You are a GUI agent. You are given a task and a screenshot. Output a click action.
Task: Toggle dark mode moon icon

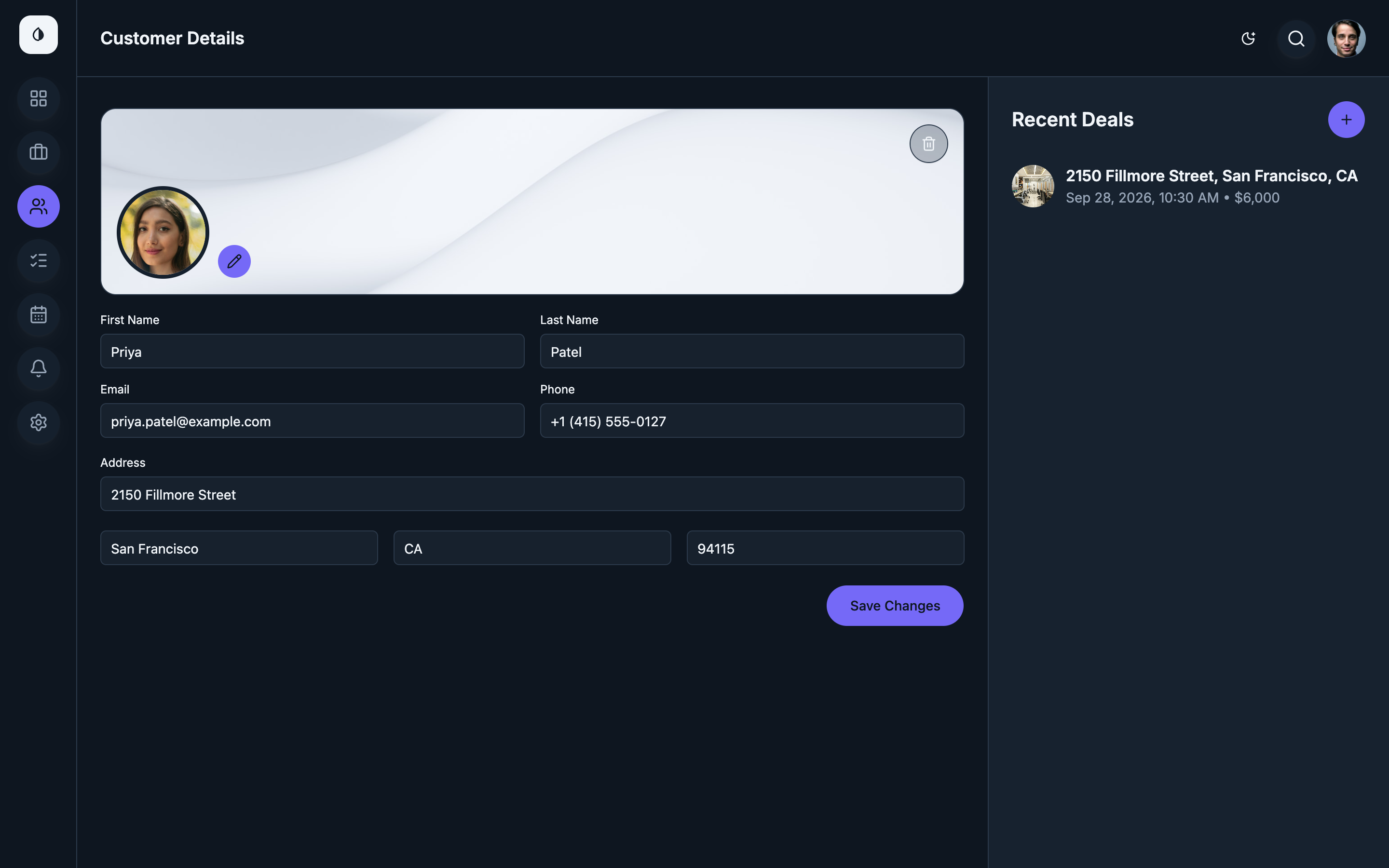pos(1248,39)
